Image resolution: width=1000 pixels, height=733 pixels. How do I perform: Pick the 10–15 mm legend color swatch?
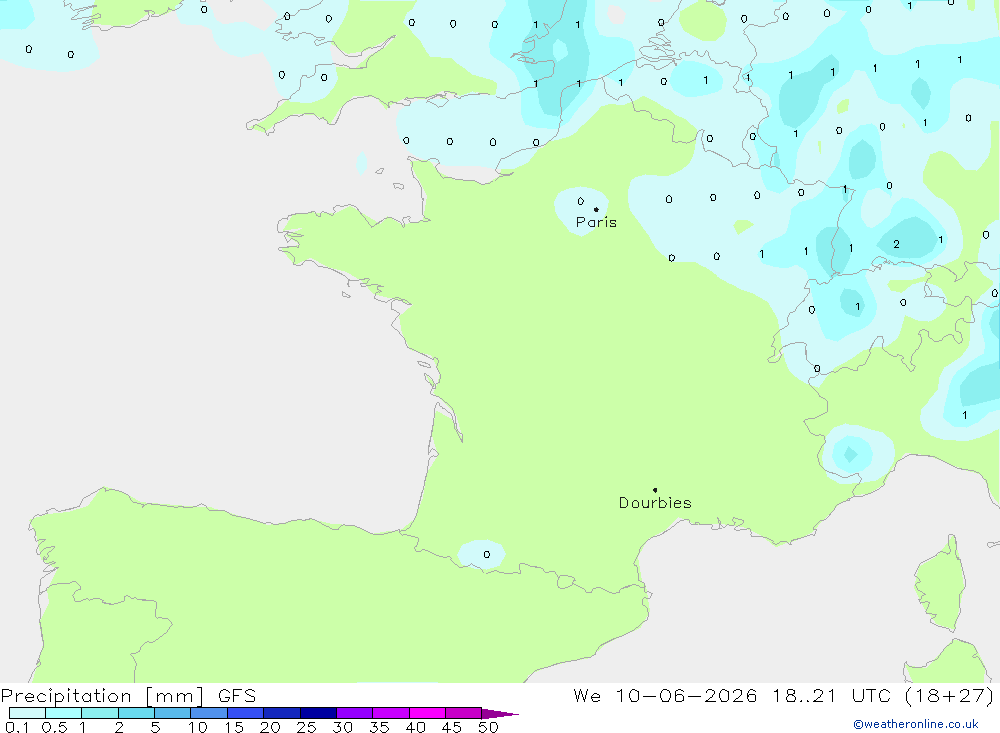point(209,713)
